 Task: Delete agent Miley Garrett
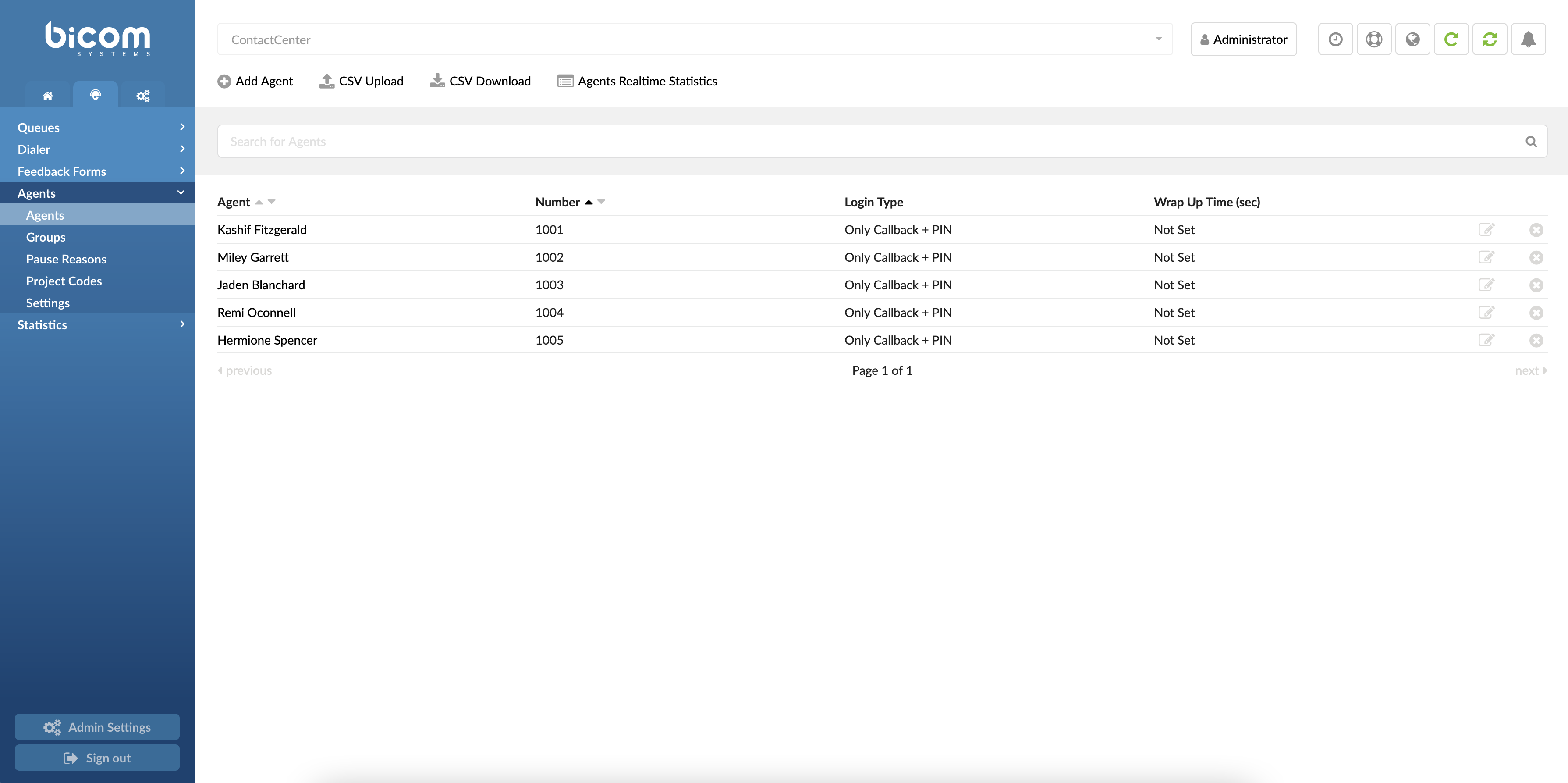pyautogui.click(x=1536, y=257)
